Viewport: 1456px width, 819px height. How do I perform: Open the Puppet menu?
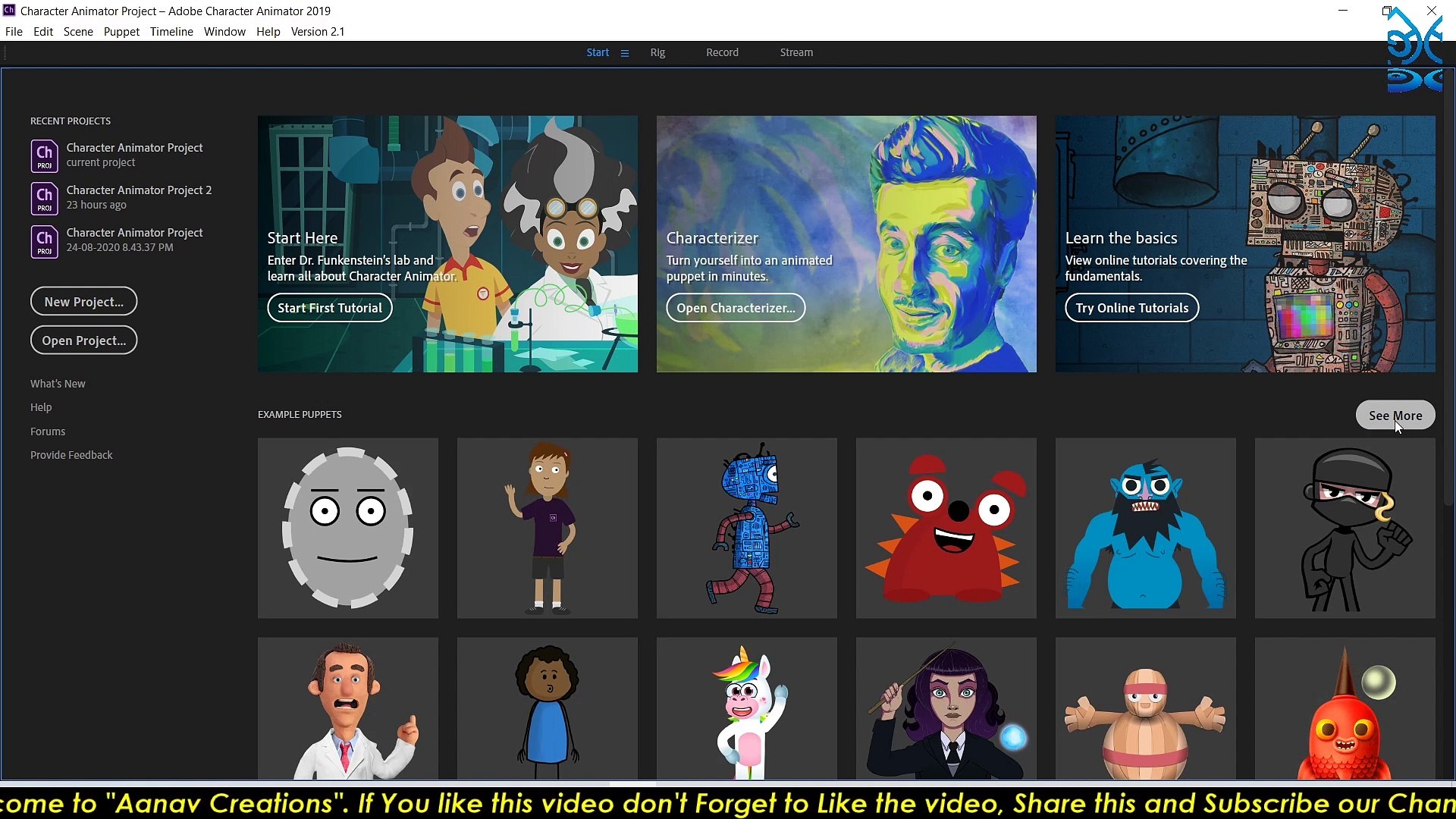pyautogui.click(x=121, y=32)
